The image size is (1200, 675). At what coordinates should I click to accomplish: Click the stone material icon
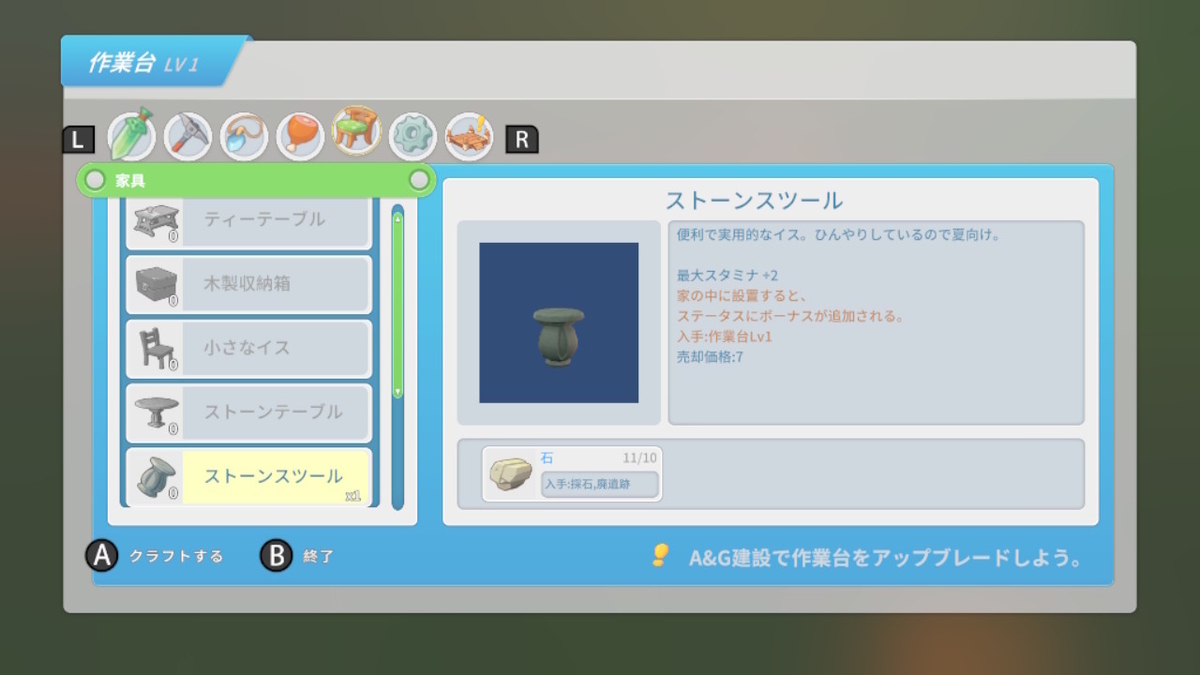510,476
